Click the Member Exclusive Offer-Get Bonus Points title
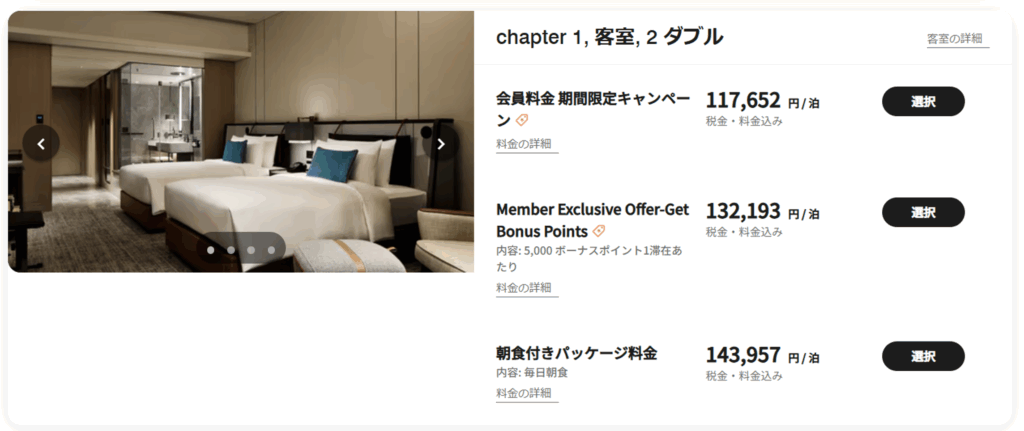 tap(592, 220)
